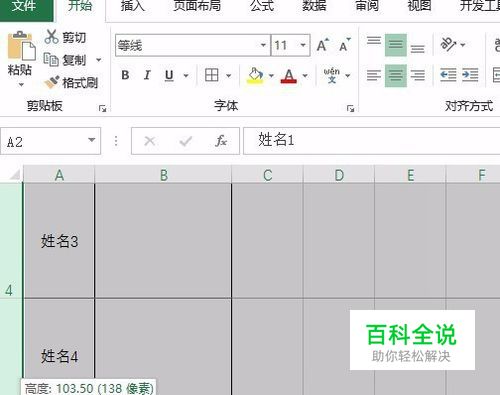Open font group dialog launcher
The width and height of the screenshot is (500, 395).
pyautogui.click(x=350, y=108)
